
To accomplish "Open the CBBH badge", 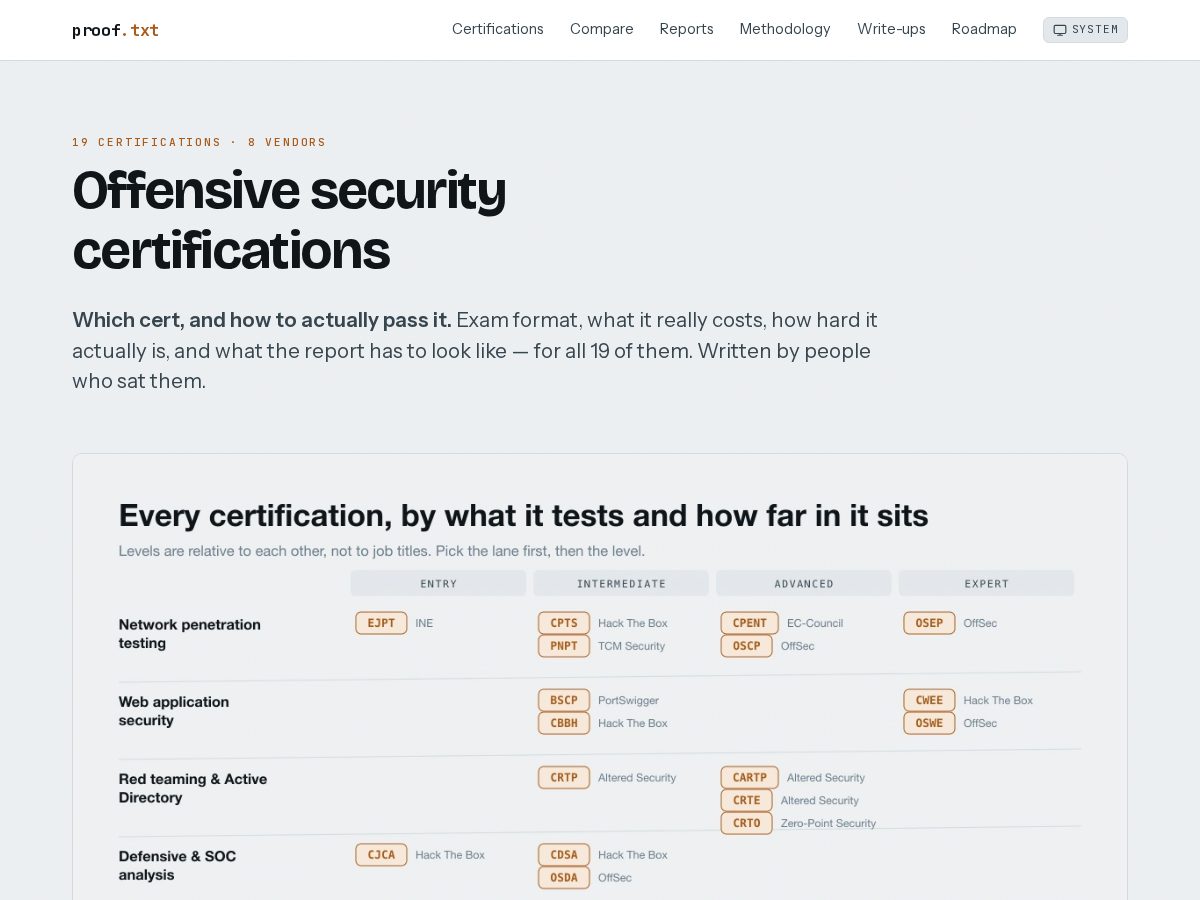I will tap(564, 723).
